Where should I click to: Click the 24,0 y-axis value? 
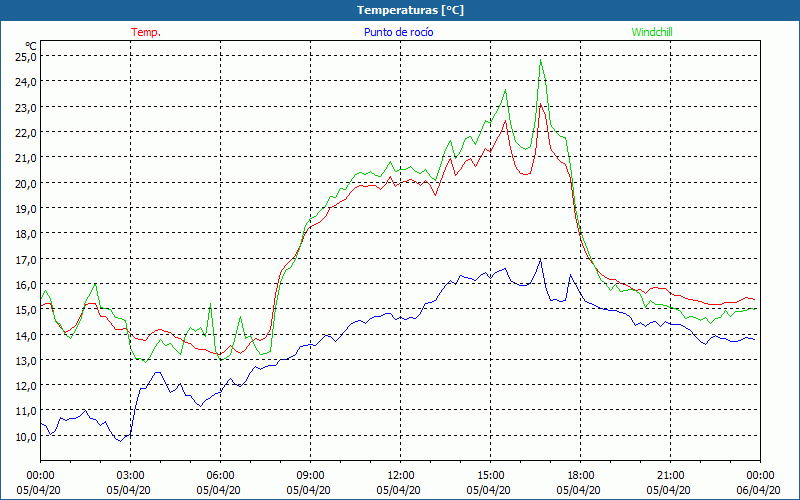click(x=25, y=82)
